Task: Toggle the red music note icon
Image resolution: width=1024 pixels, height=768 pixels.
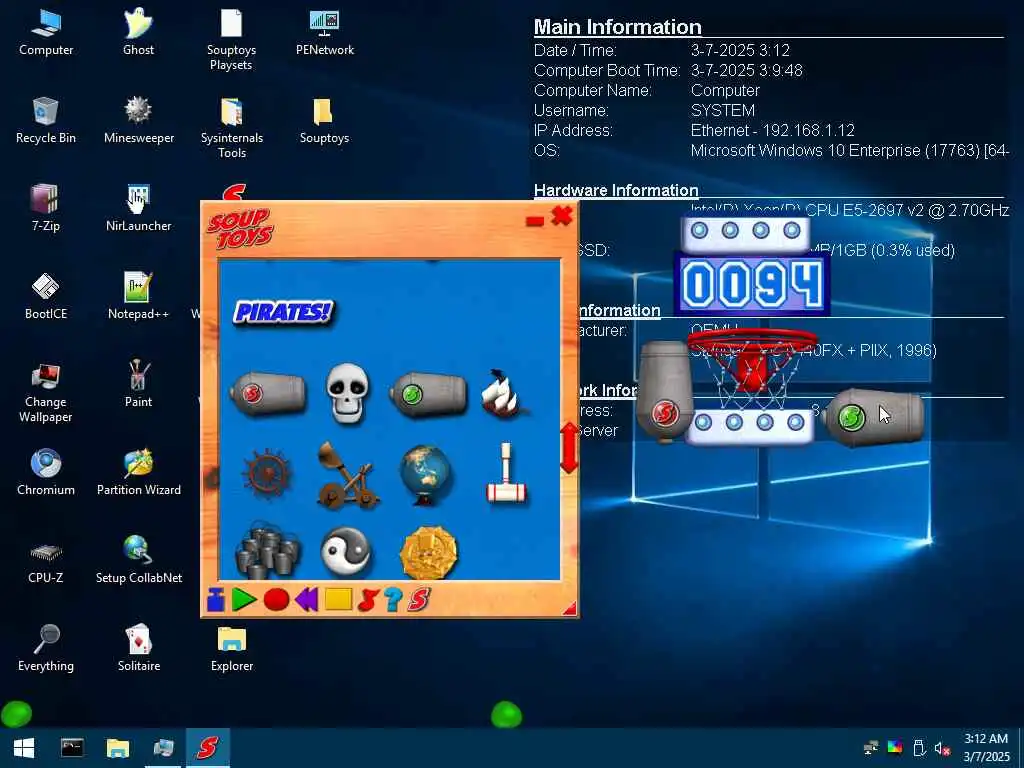Action: point(368,600)
